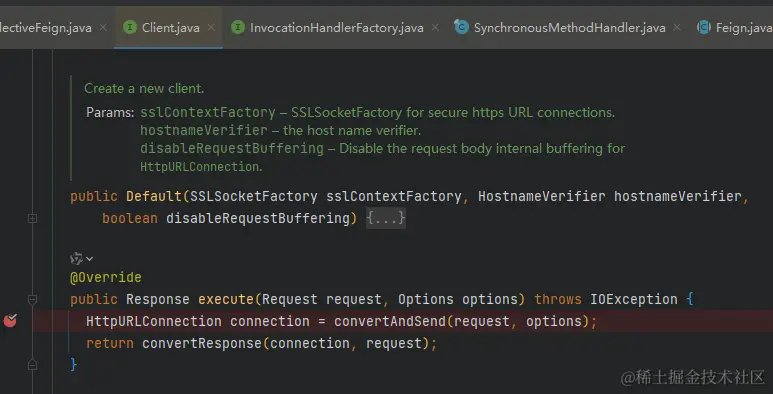Image resolution: width=773 pixels, height=394 pixels.
Task: Click the execute method name
Action: (226, 299)
